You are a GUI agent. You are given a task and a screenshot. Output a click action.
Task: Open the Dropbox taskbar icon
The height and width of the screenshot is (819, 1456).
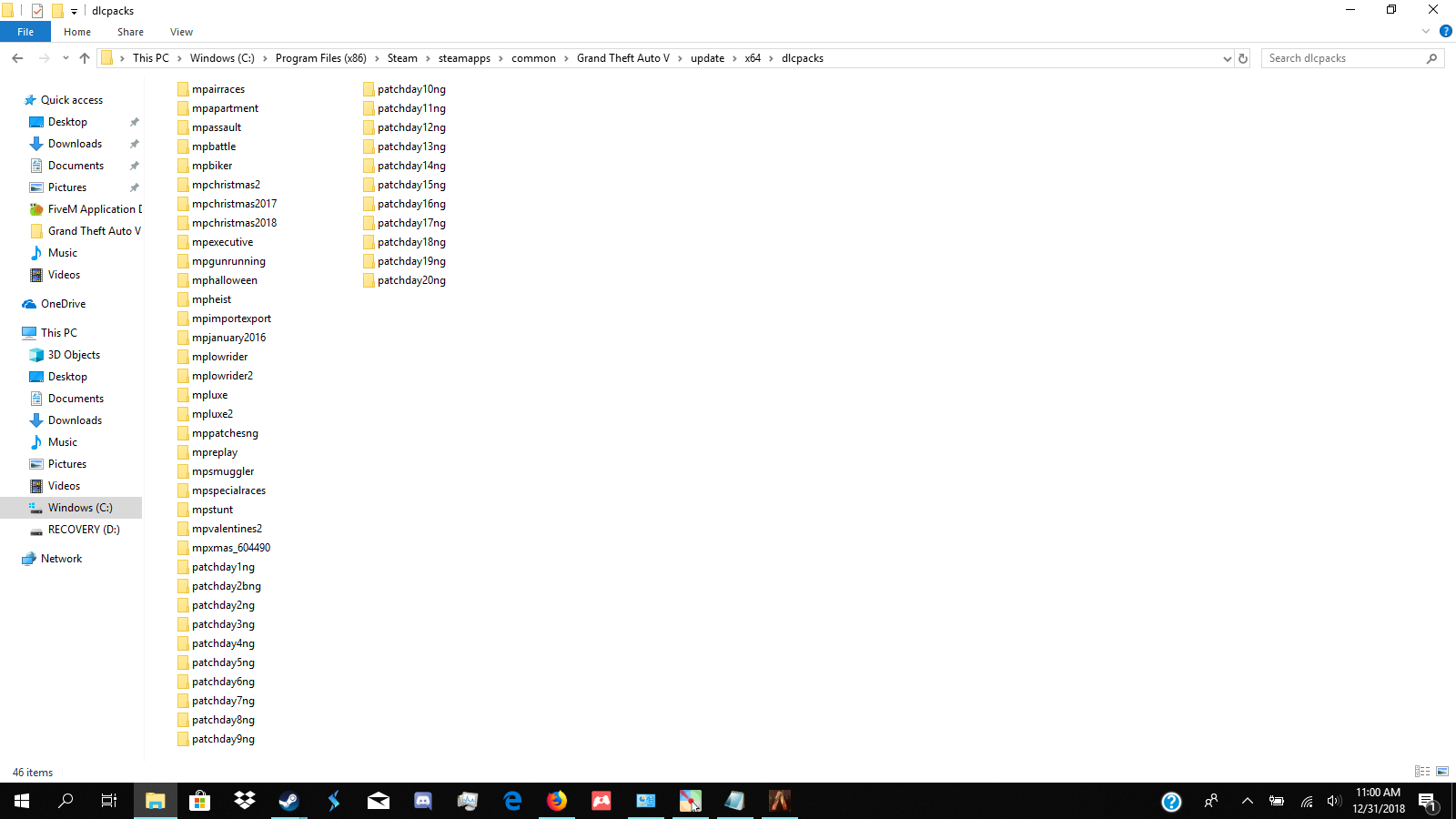[244, 801]
